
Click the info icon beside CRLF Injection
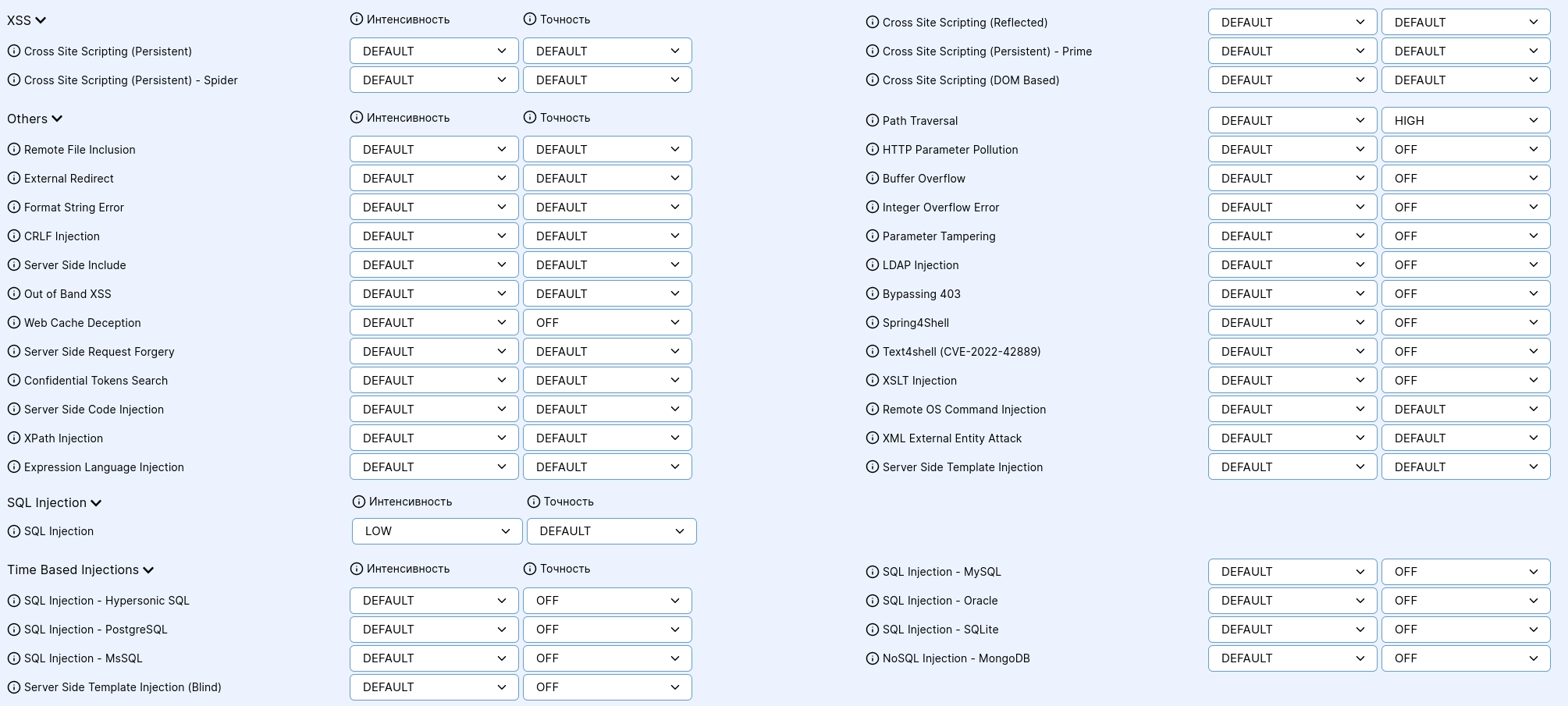(14, 236)
